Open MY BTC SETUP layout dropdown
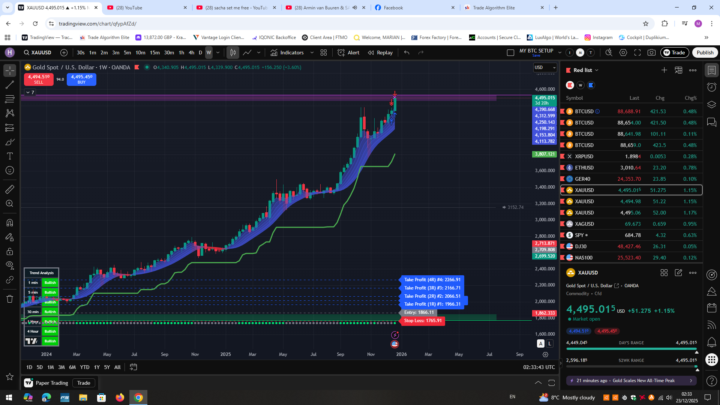 click(559, 53)
